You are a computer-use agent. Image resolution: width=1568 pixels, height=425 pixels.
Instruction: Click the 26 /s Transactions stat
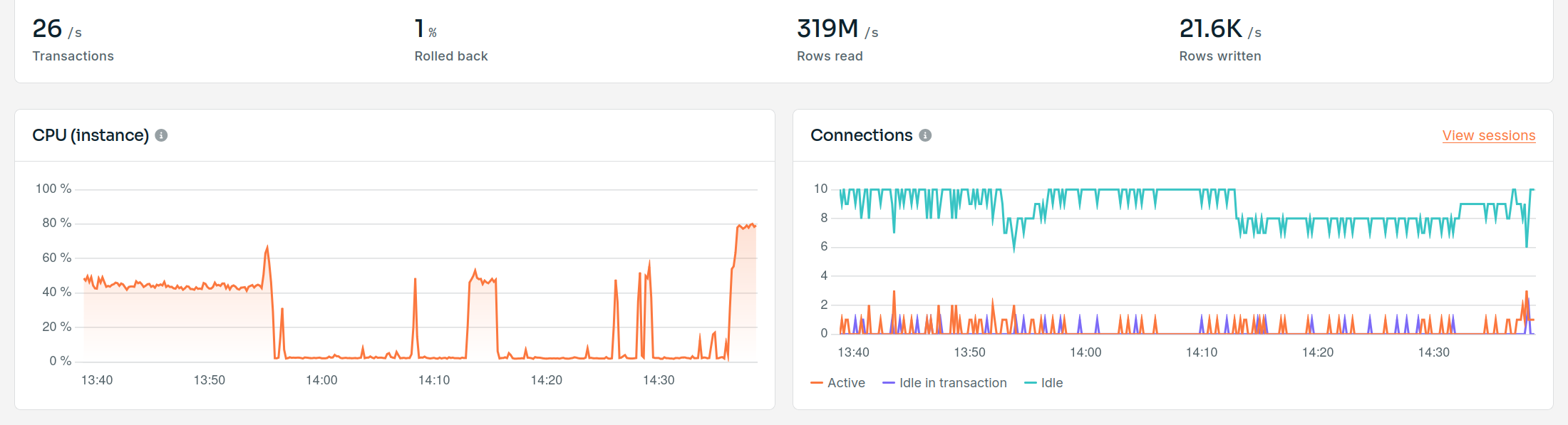pyautogui.click(x=73, y=40)
